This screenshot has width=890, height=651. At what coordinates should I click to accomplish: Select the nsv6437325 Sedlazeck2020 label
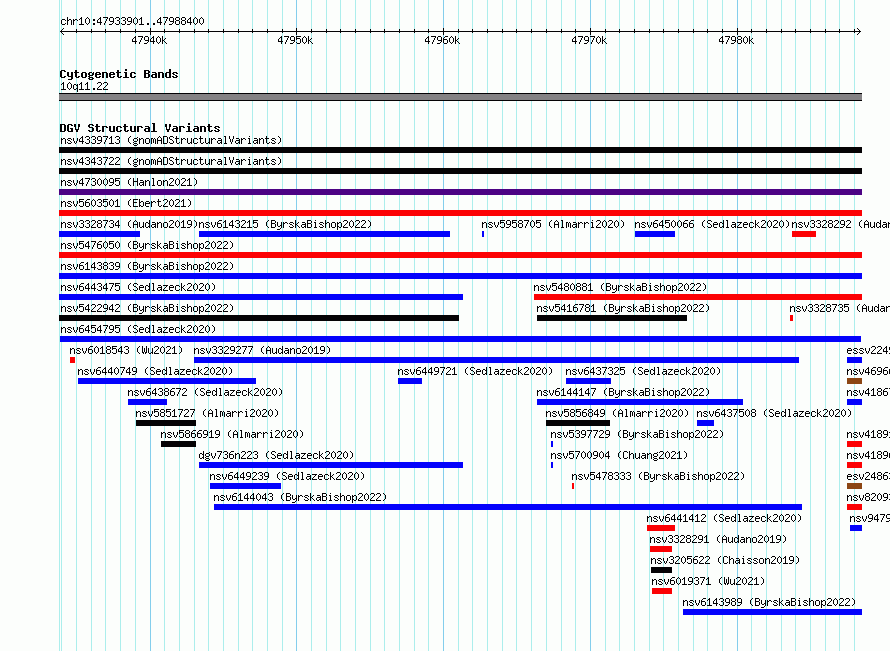[x=643, y=371]
